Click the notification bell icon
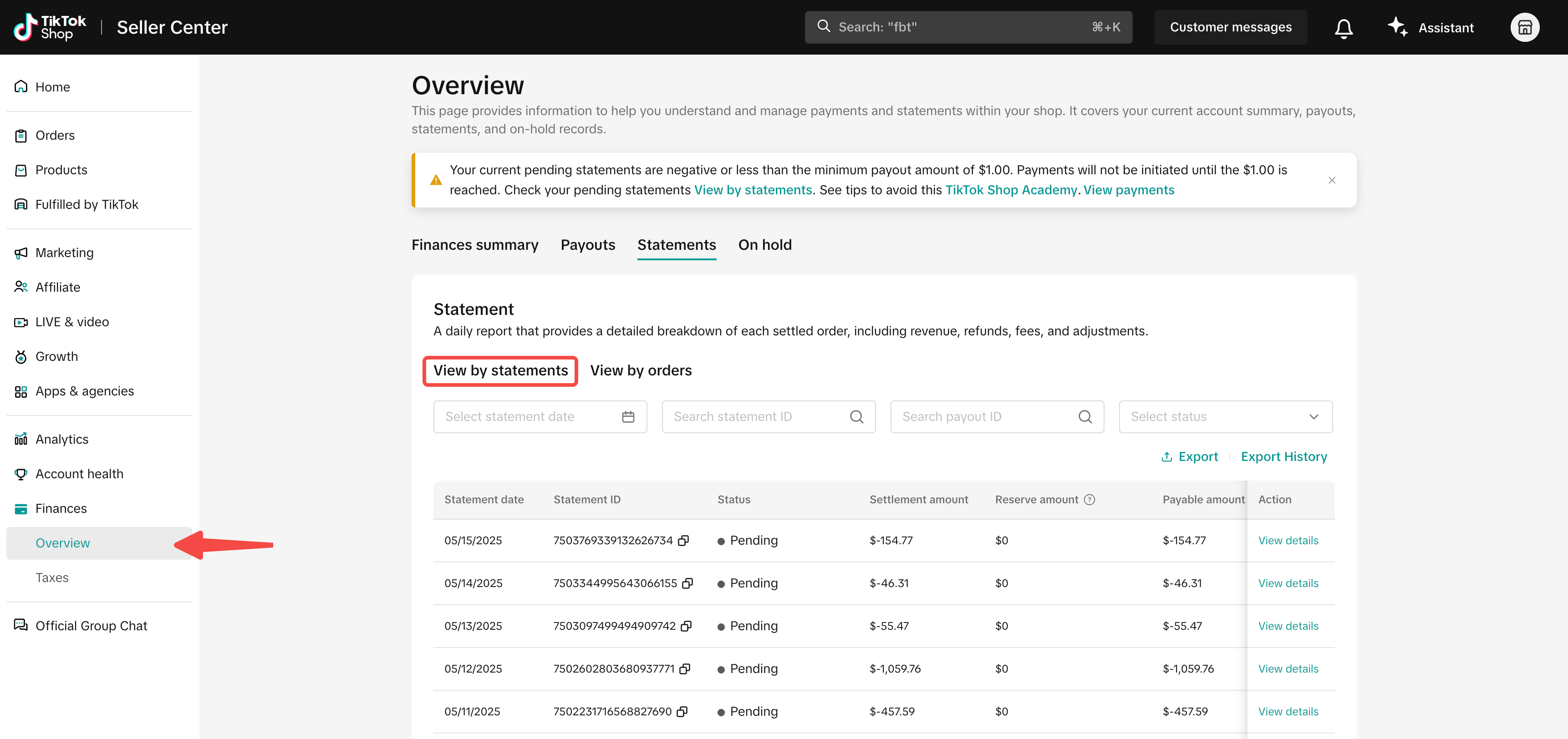Image resolution: width=1568 pixels, height=739 pixels. pyautogui.click(x=1344, y=28)
